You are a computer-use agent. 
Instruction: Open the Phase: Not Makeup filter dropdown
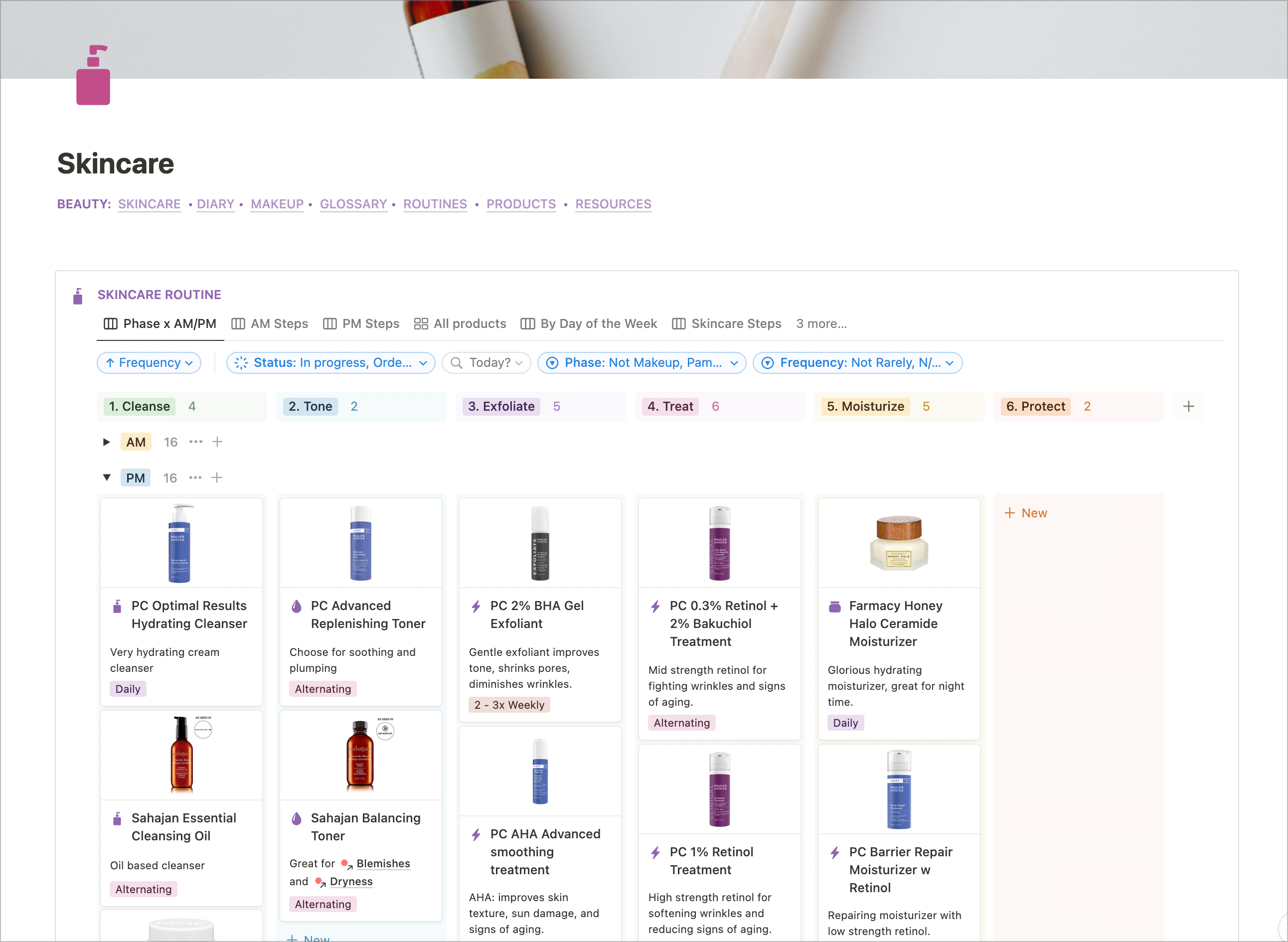point(642,363)
